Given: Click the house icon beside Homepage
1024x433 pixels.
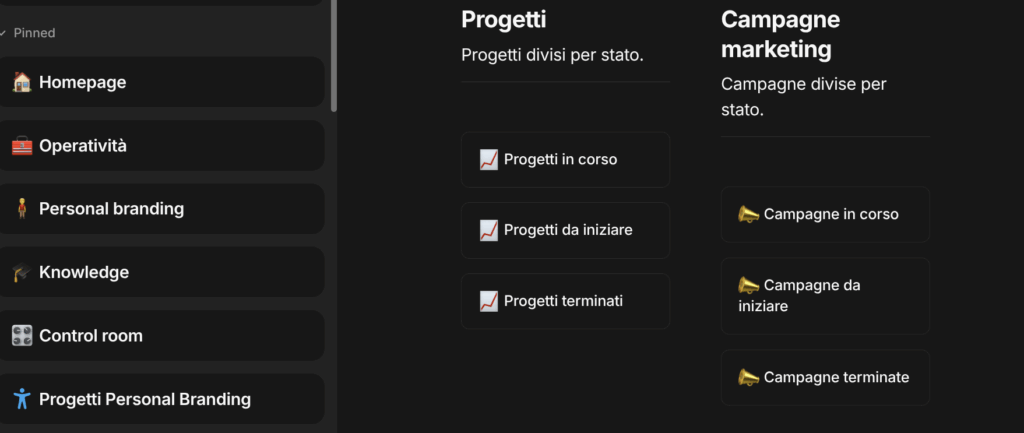Looking at the screenshot, I should click(22, 82).
